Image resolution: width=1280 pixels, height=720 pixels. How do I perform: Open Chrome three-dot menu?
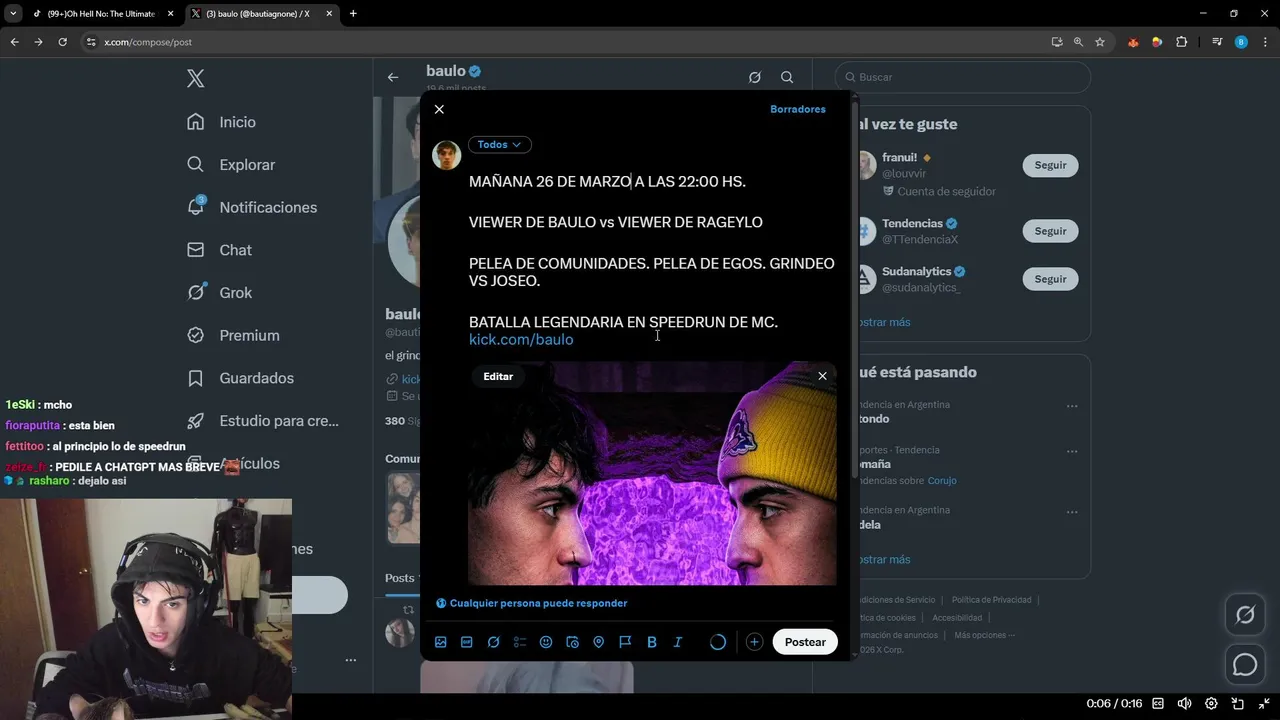(1265, 42)
